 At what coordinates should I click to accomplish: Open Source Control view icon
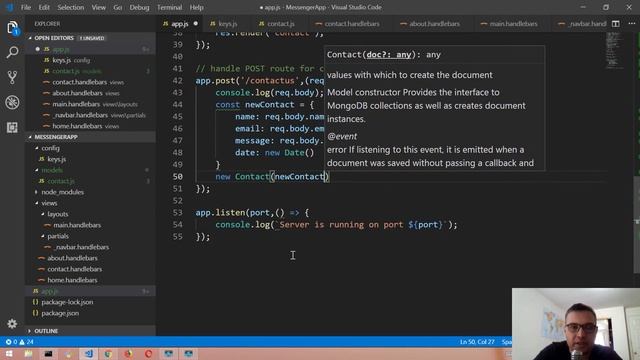pyautogui.click(x=12, y=77)
